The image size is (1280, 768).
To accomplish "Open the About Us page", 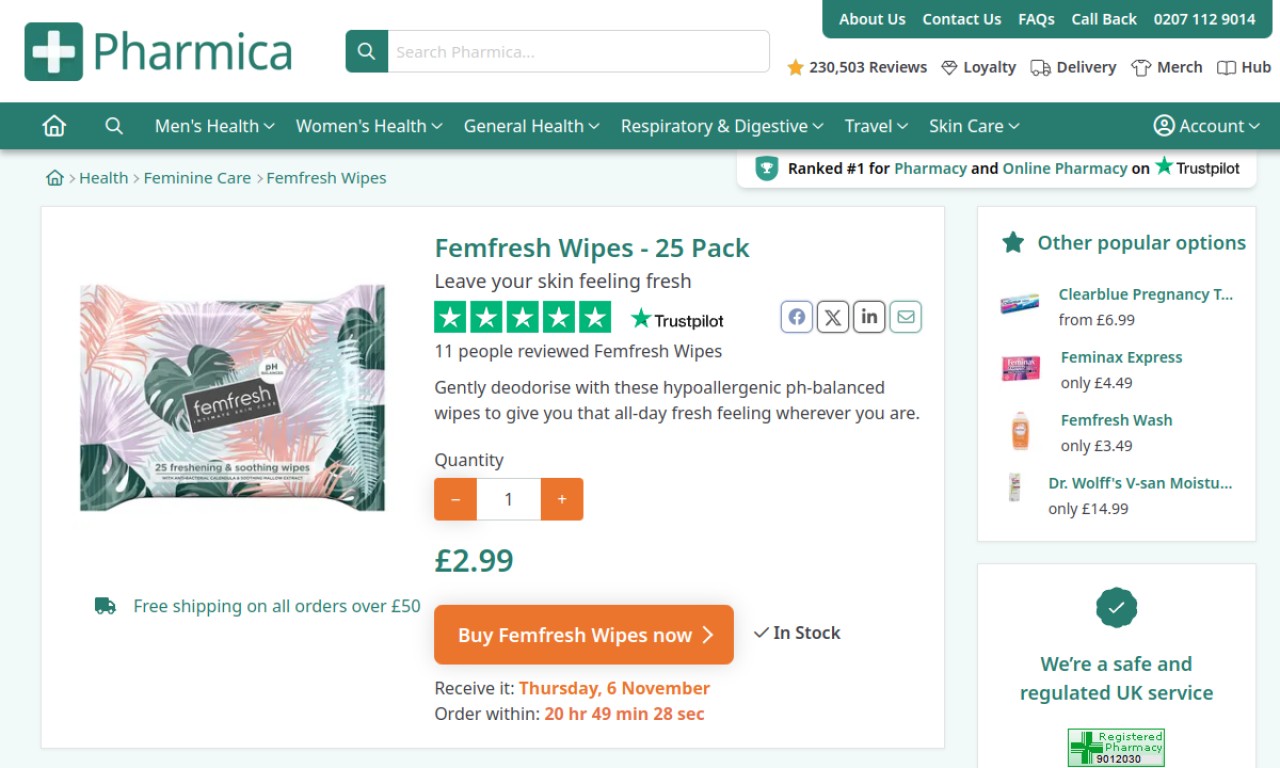I will pyautogui.click(x=872, y=19).
